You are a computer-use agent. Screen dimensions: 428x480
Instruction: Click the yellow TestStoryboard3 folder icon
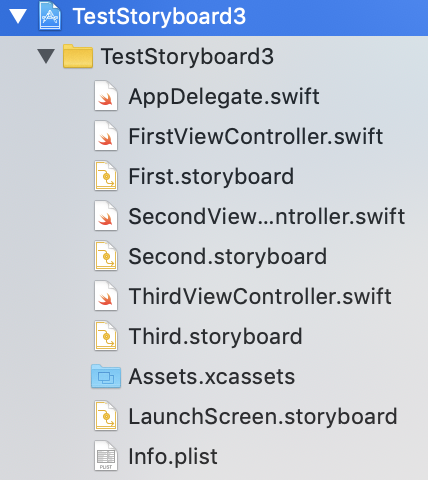(78, 56)
